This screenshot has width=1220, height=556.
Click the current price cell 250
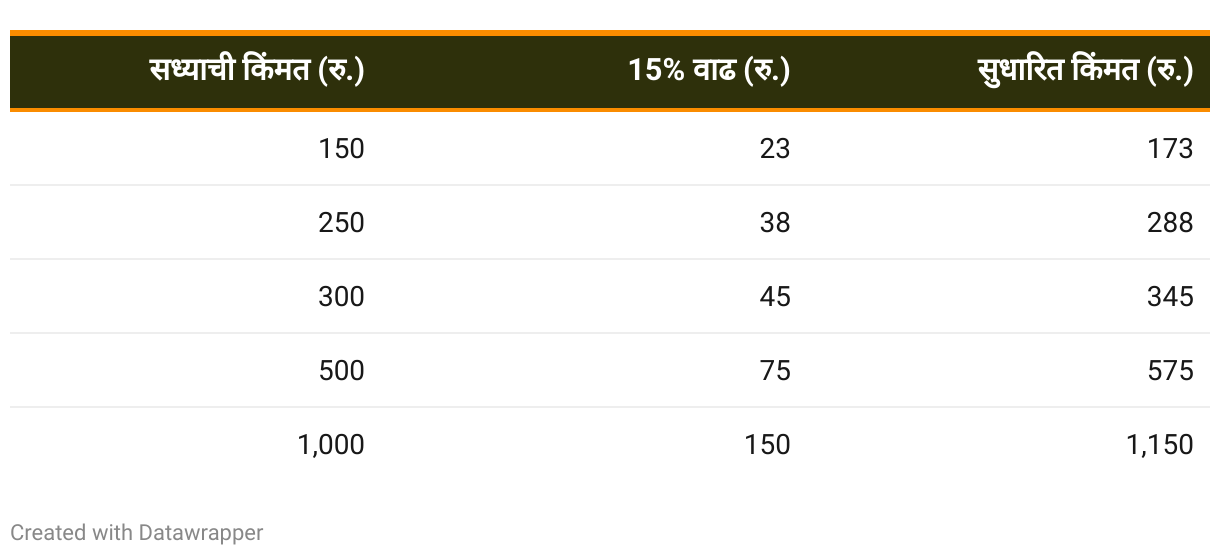[x=341, y=223]
